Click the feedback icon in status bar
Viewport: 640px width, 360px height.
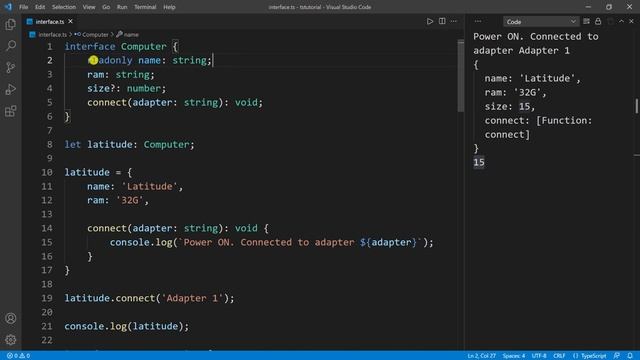pyautogui.click(x=617, y=356)
